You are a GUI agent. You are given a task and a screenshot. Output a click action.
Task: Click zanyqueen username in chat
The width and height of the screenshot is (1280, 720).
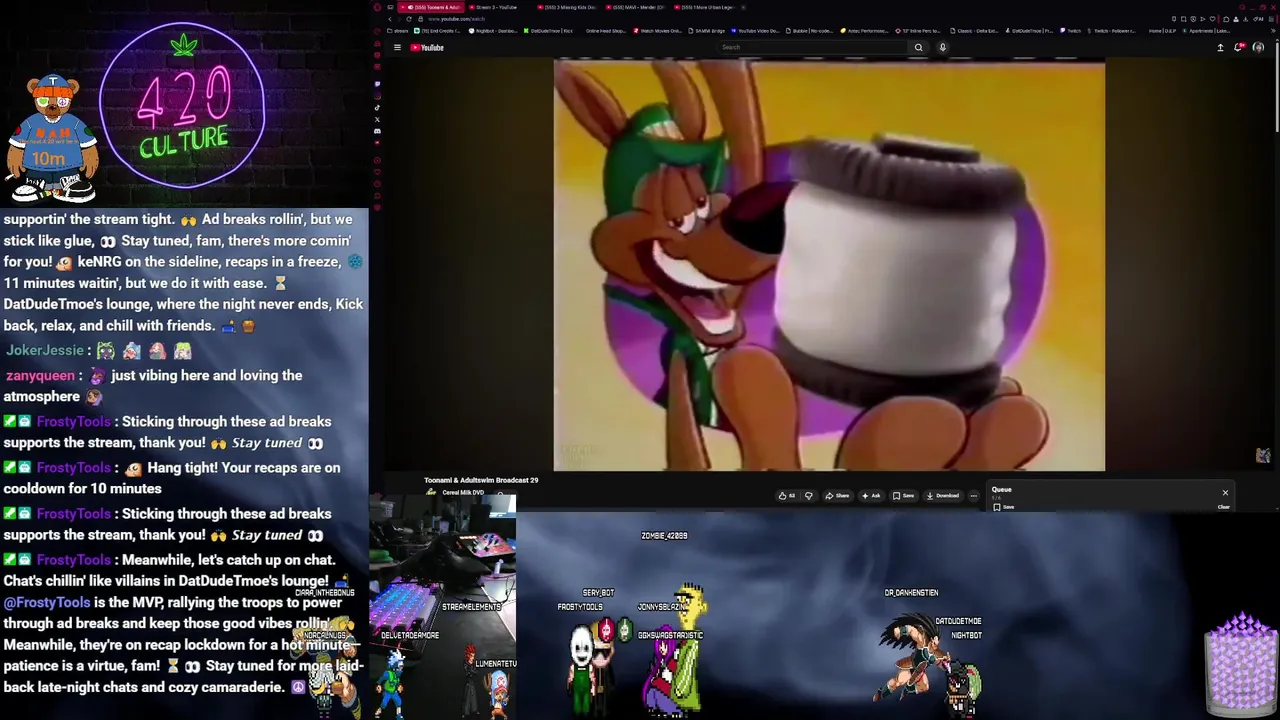pyautogui.click(x=40, y=376)
